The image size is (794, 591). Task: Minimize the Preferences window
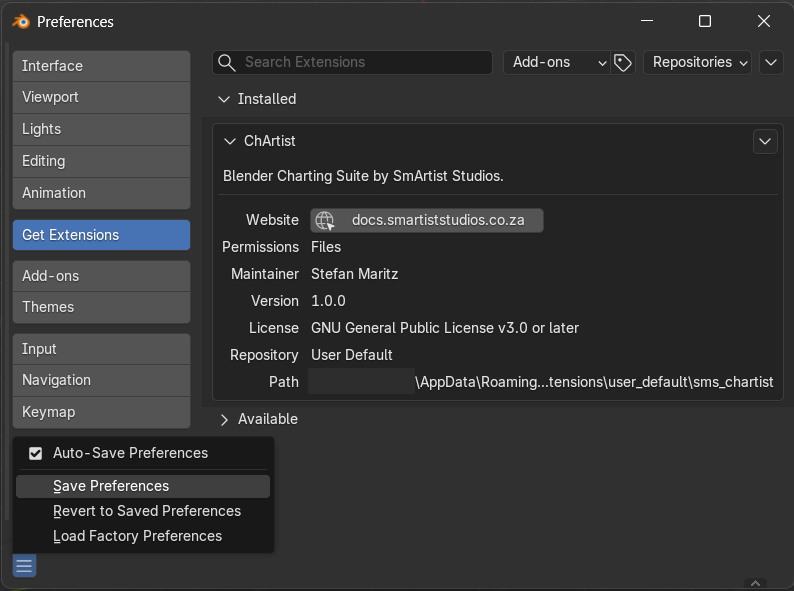(x=647, y=21)
